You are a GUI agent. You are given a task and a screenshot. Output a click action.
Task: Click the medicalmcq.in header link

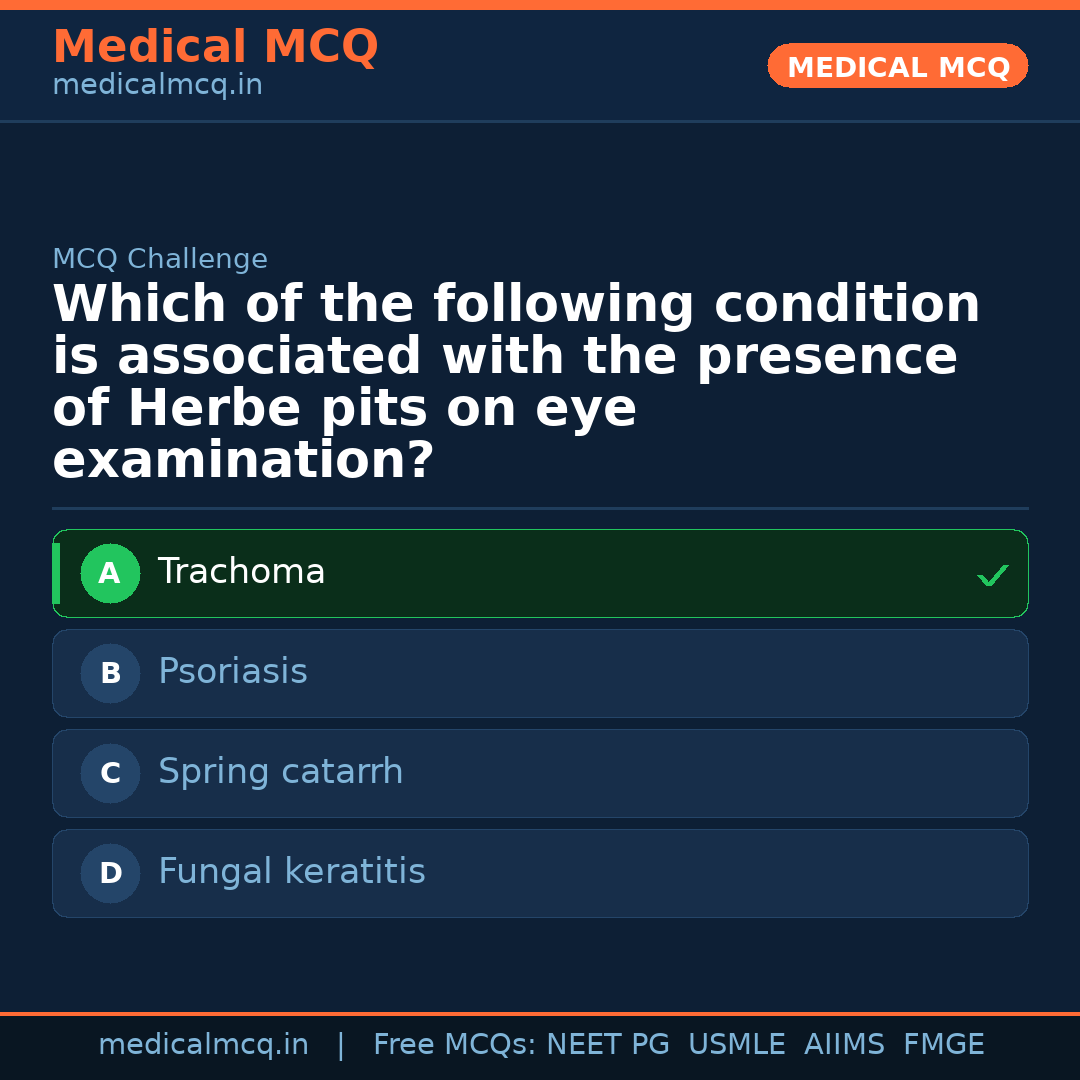pyautogui.click(x=156, y=84)
